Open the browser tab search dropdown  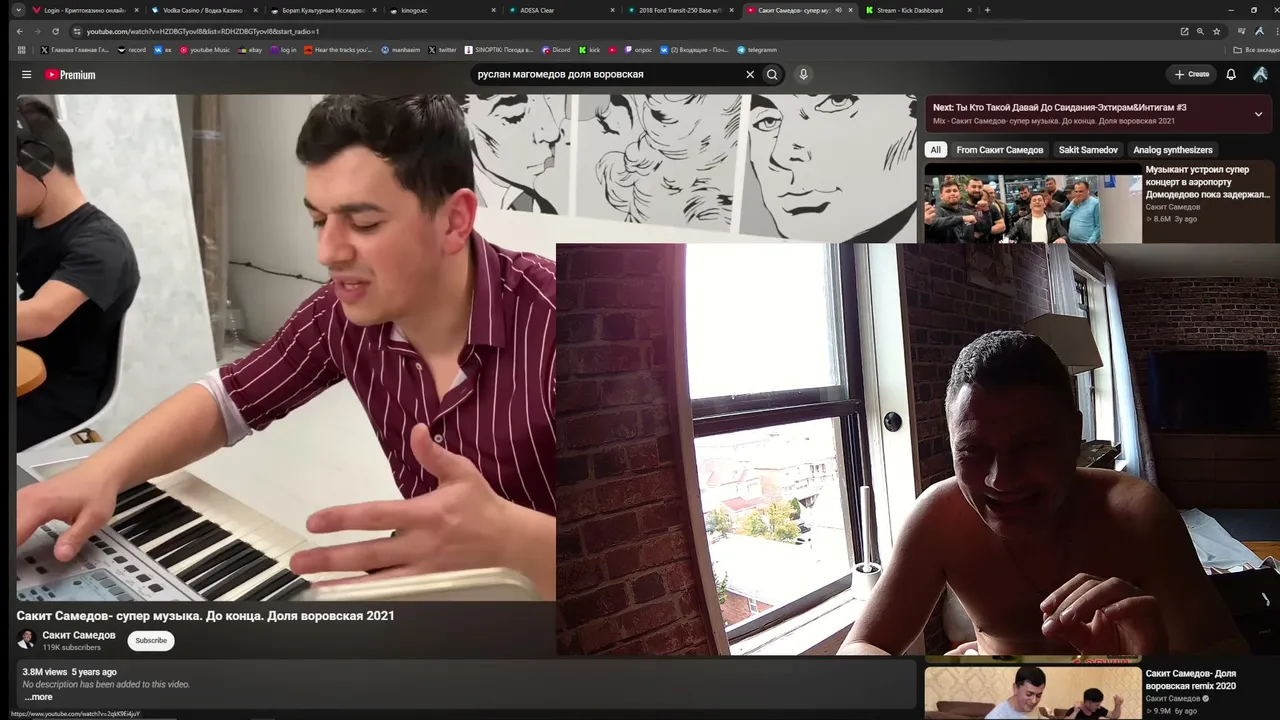(x=18, y=10)
